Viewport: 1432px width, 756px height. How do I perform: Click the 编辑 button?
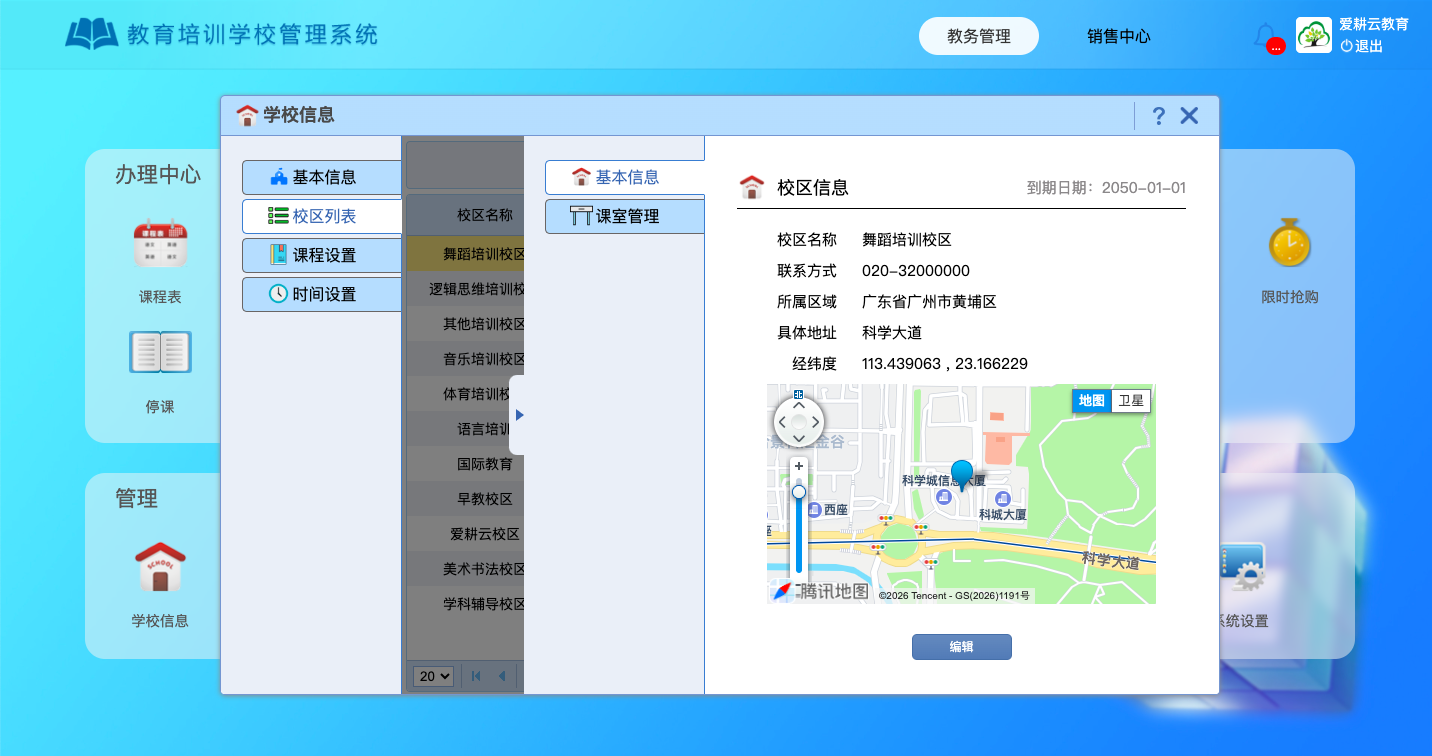point(962,647)
